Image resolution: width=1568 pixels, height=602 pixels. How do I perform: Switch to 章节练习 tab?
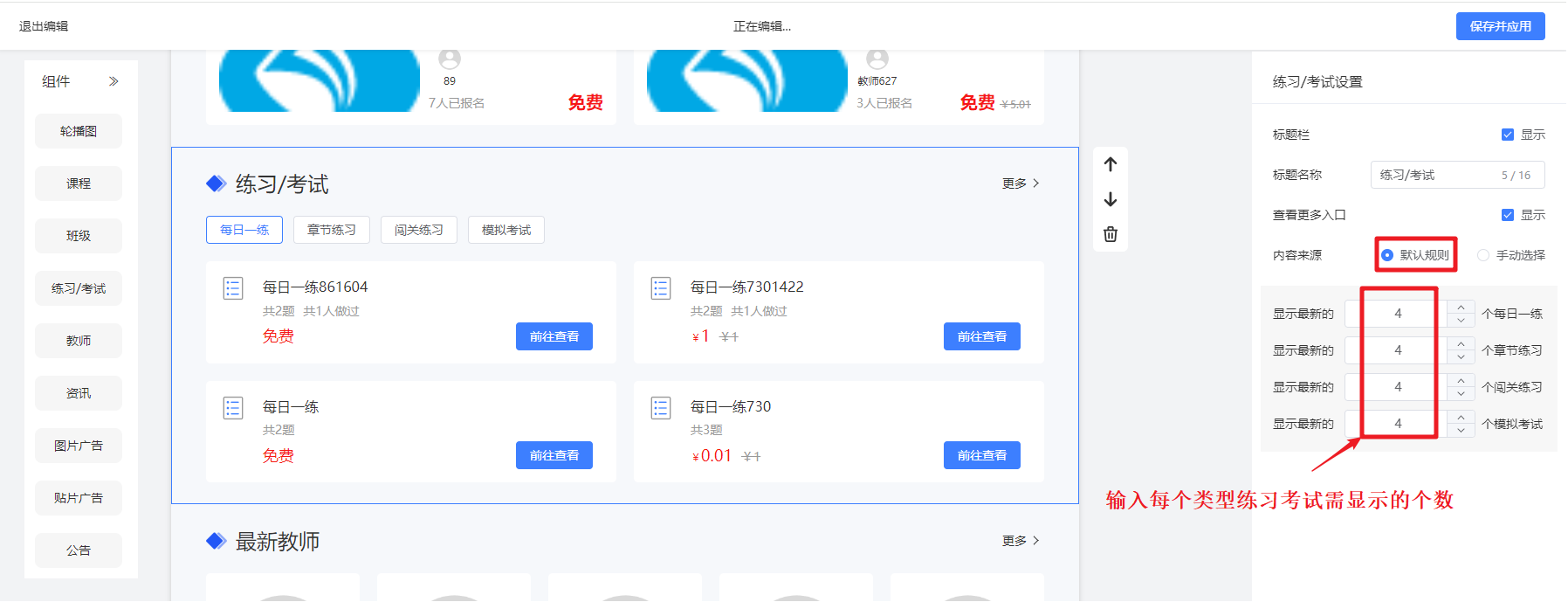click(x=332, y=230)
